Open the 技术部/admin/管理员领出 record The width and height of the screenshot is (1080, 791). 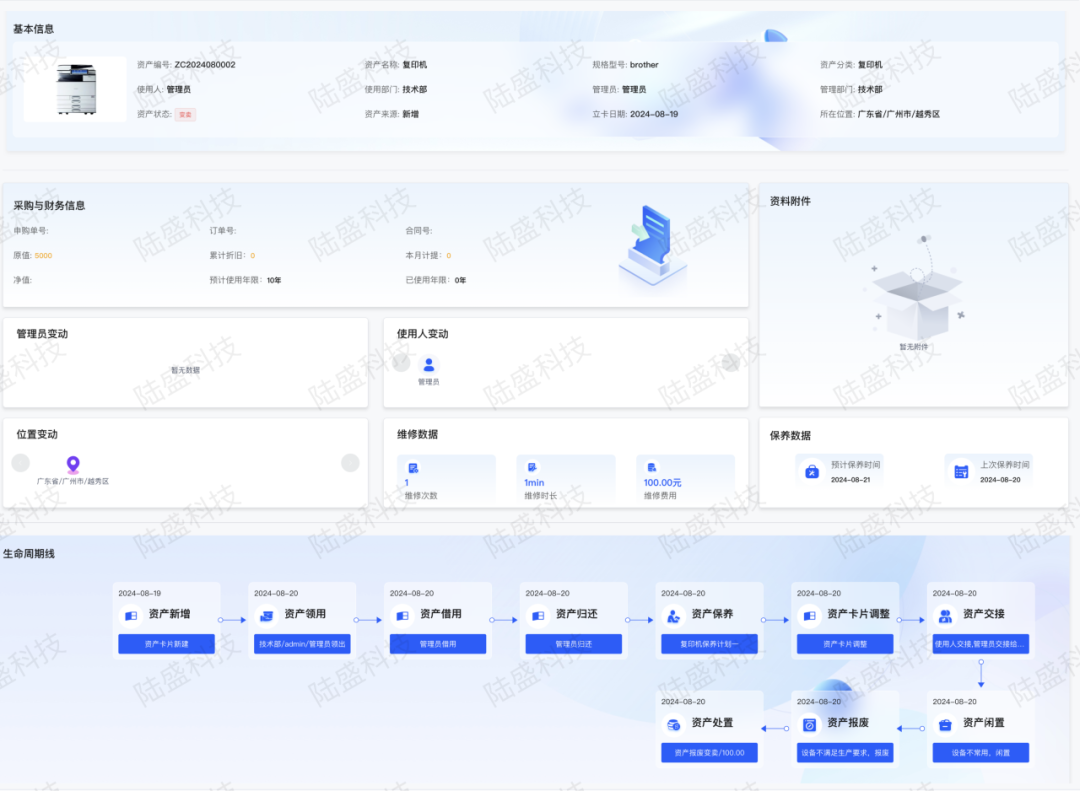pos(302,644)
